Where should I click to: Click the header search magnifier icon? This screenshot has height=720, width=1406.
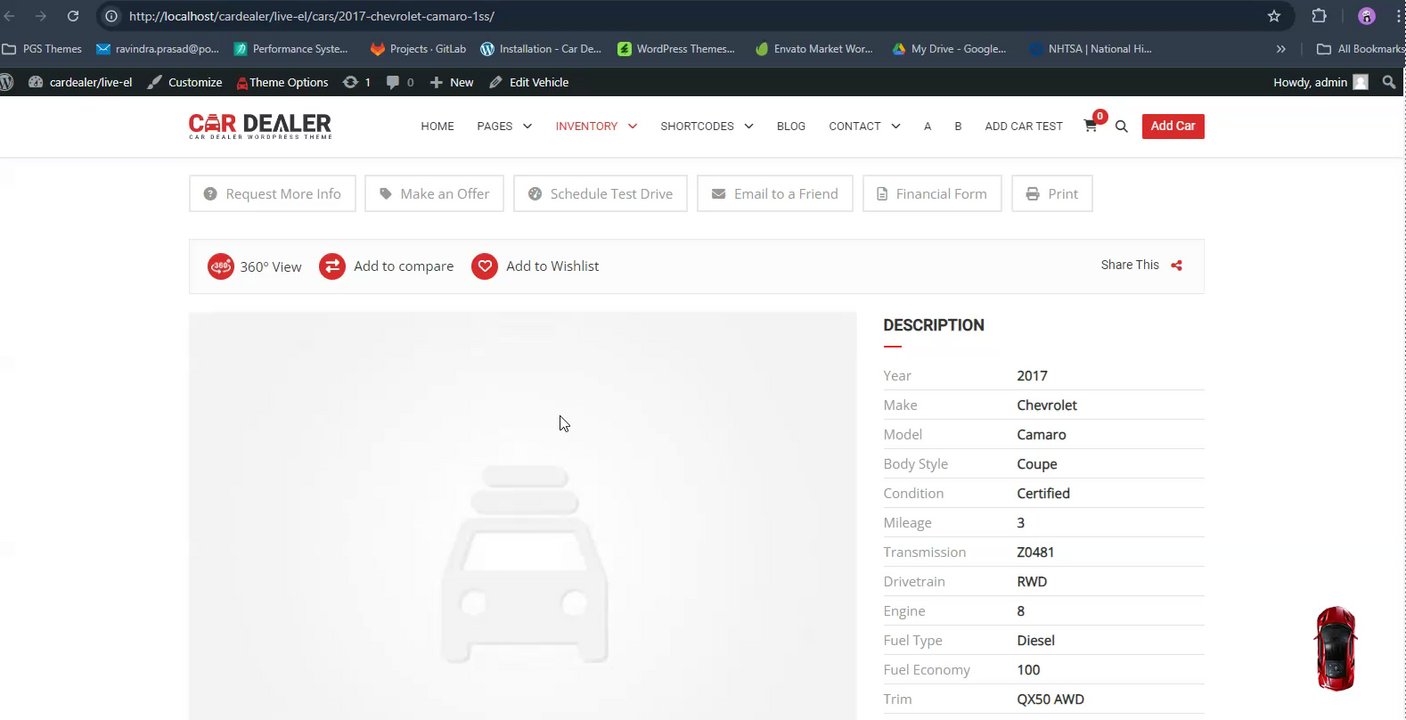(1121, 126)
